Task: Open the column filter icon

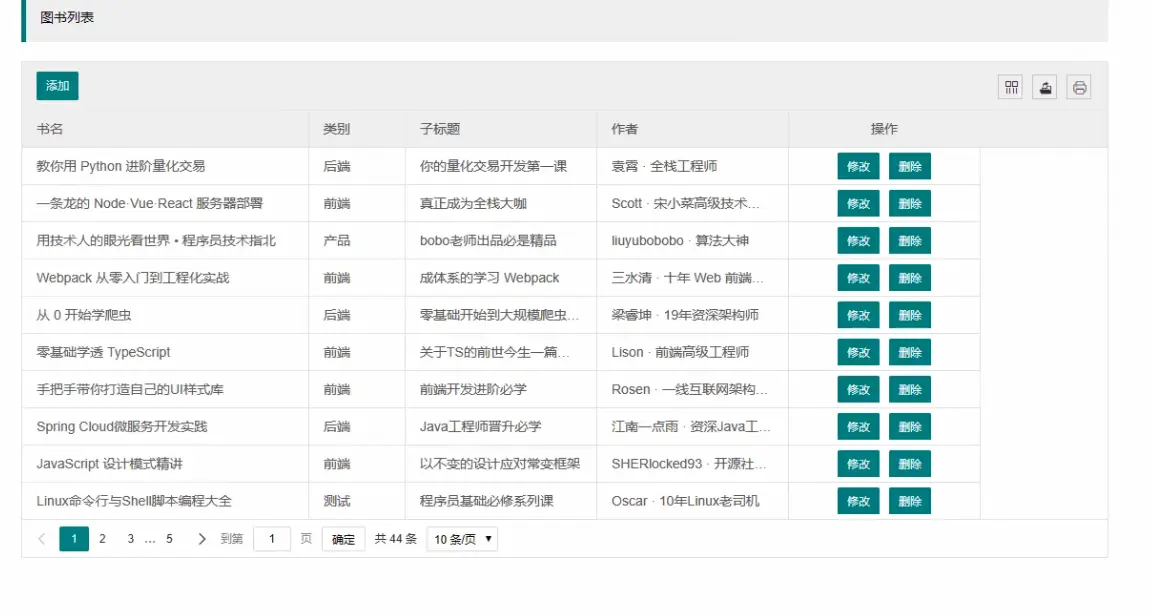Action: click(x=1011, y=87)
